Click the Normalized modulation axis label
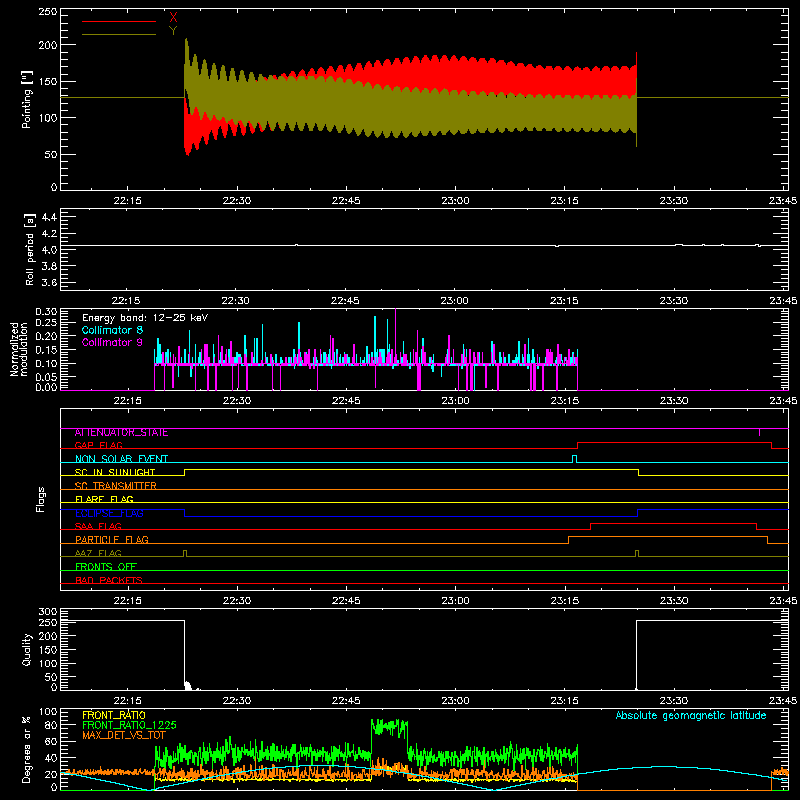800x800 pixels. coord(19,349)
